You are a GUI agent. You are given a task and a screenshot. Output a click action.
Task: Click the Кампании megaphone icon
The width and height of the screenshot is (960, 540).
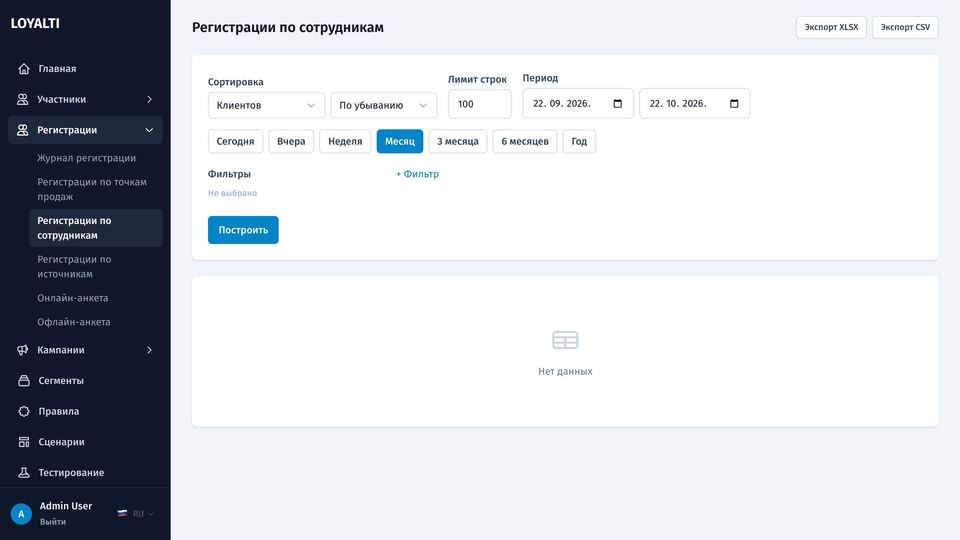23,350
